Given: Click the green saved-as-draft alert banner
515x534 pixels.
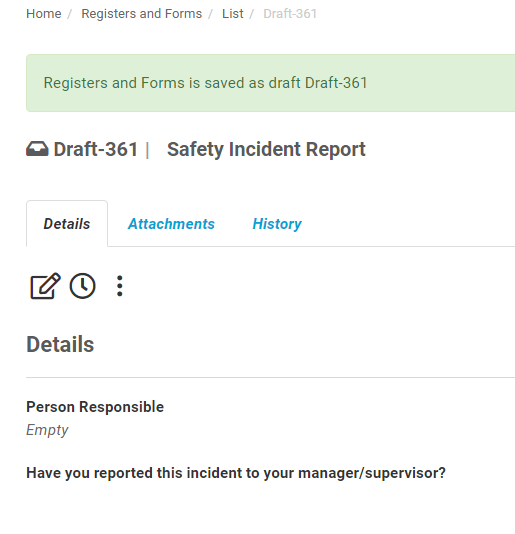Looking at the screenshot, I should click(x=270, y=83).
